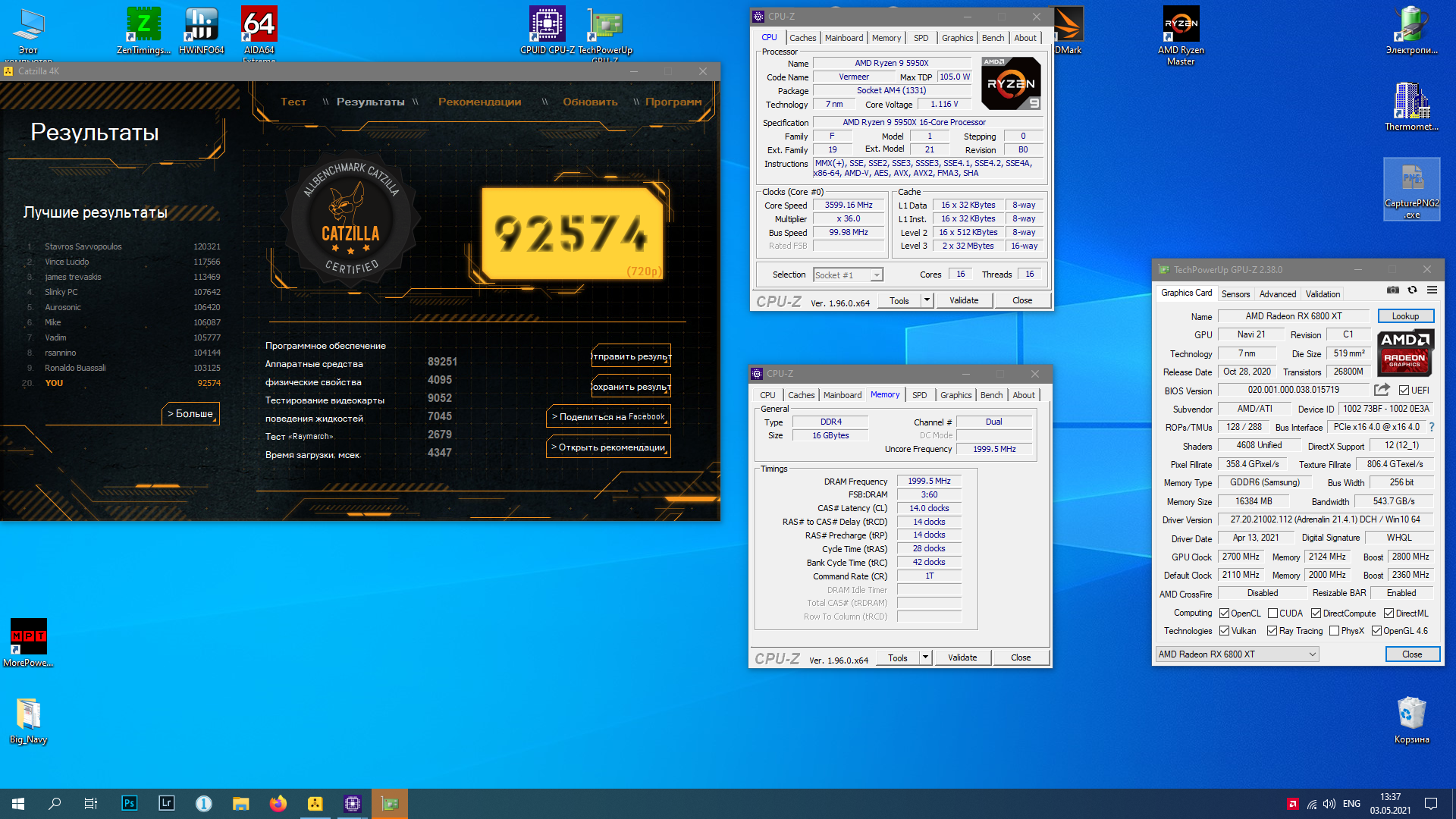Toggle Ray Tracing checkbox in GPU-Z
This screenshot has width=1456, height=819.
click(1272, 631)
